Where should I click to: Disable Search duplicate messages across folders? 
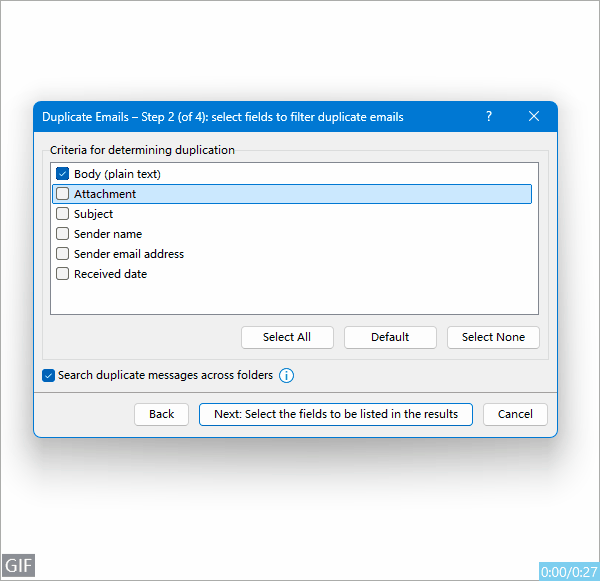pos(49,376)
